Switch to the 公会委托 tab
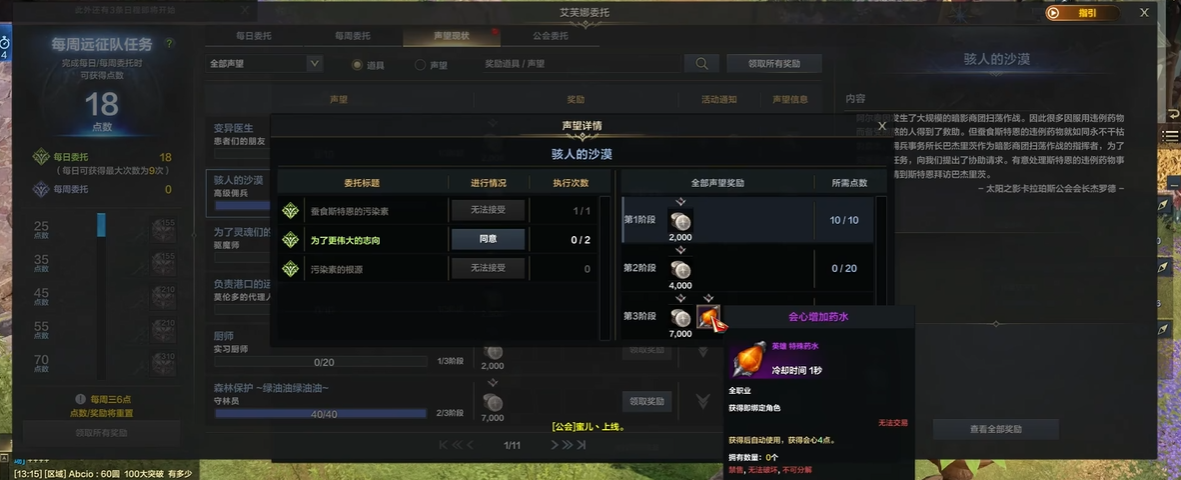Image resolution: width=1181 pixels, height=480 pixels. 551,35
